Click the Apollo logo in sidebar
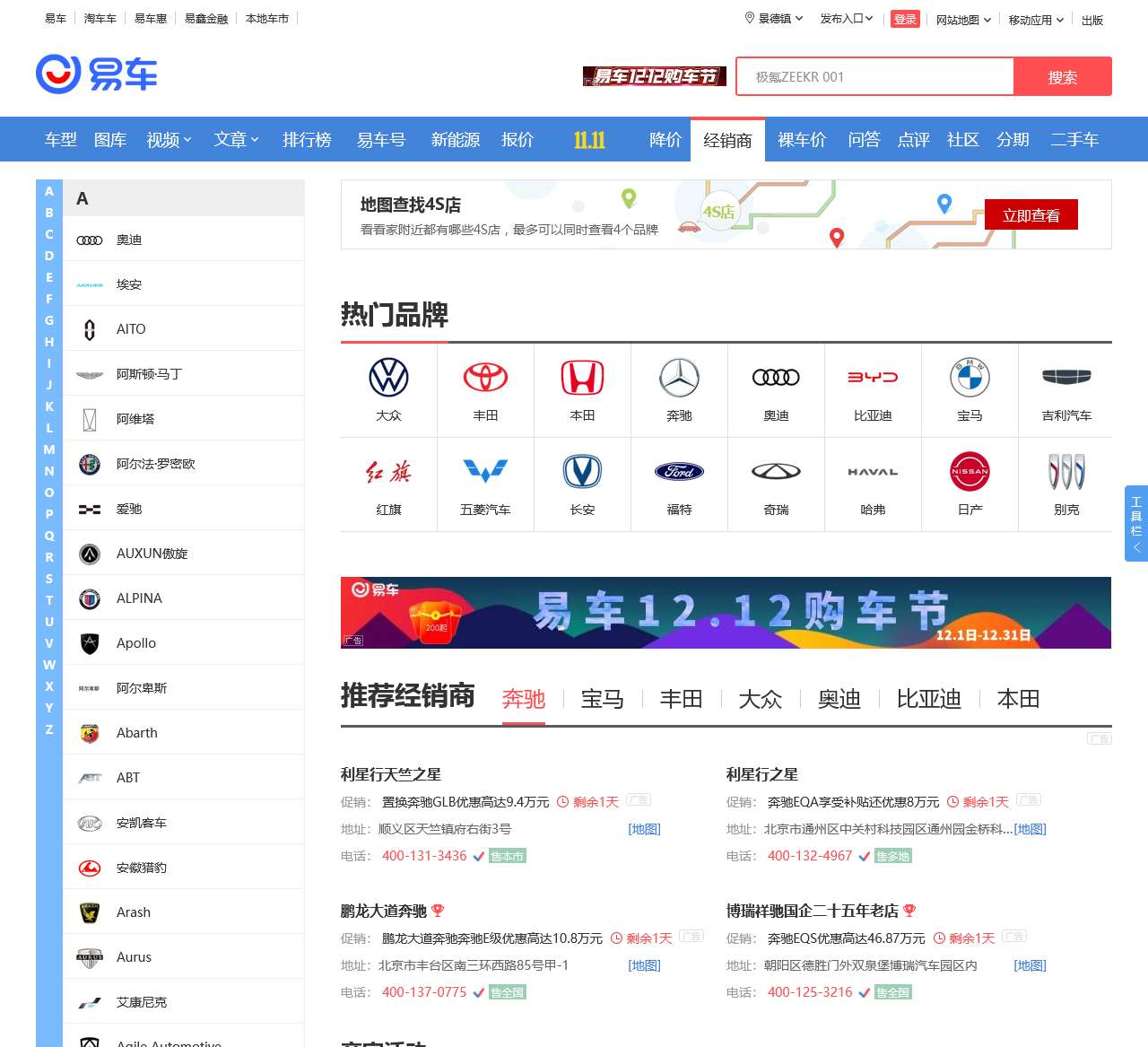Image resolution: width=1148 pixels, height=1047 pixels. pyautogui.click(x=90, y=643)
